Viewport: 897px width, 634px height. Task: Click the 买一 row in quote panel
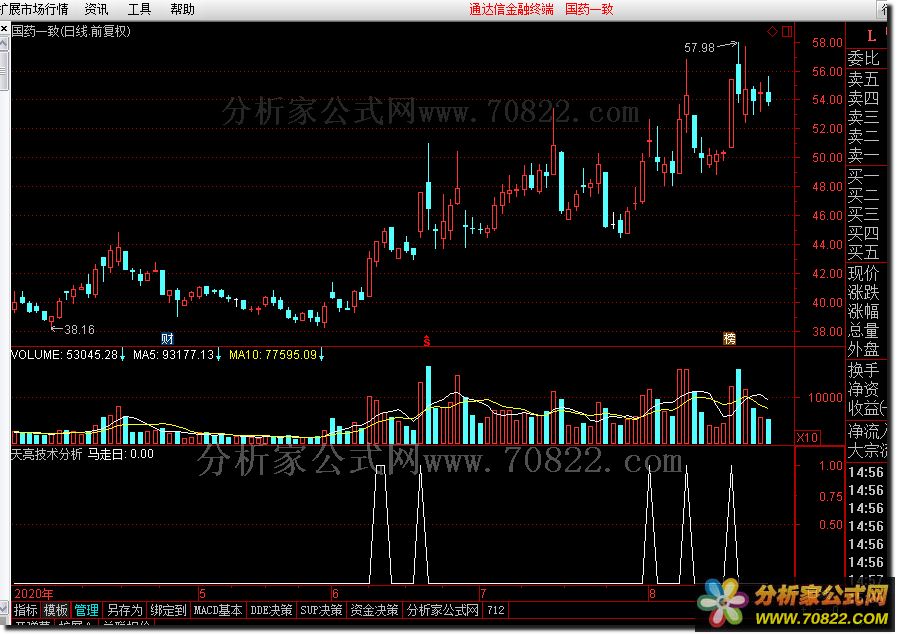pyautogui.click(x=863, y=176)
